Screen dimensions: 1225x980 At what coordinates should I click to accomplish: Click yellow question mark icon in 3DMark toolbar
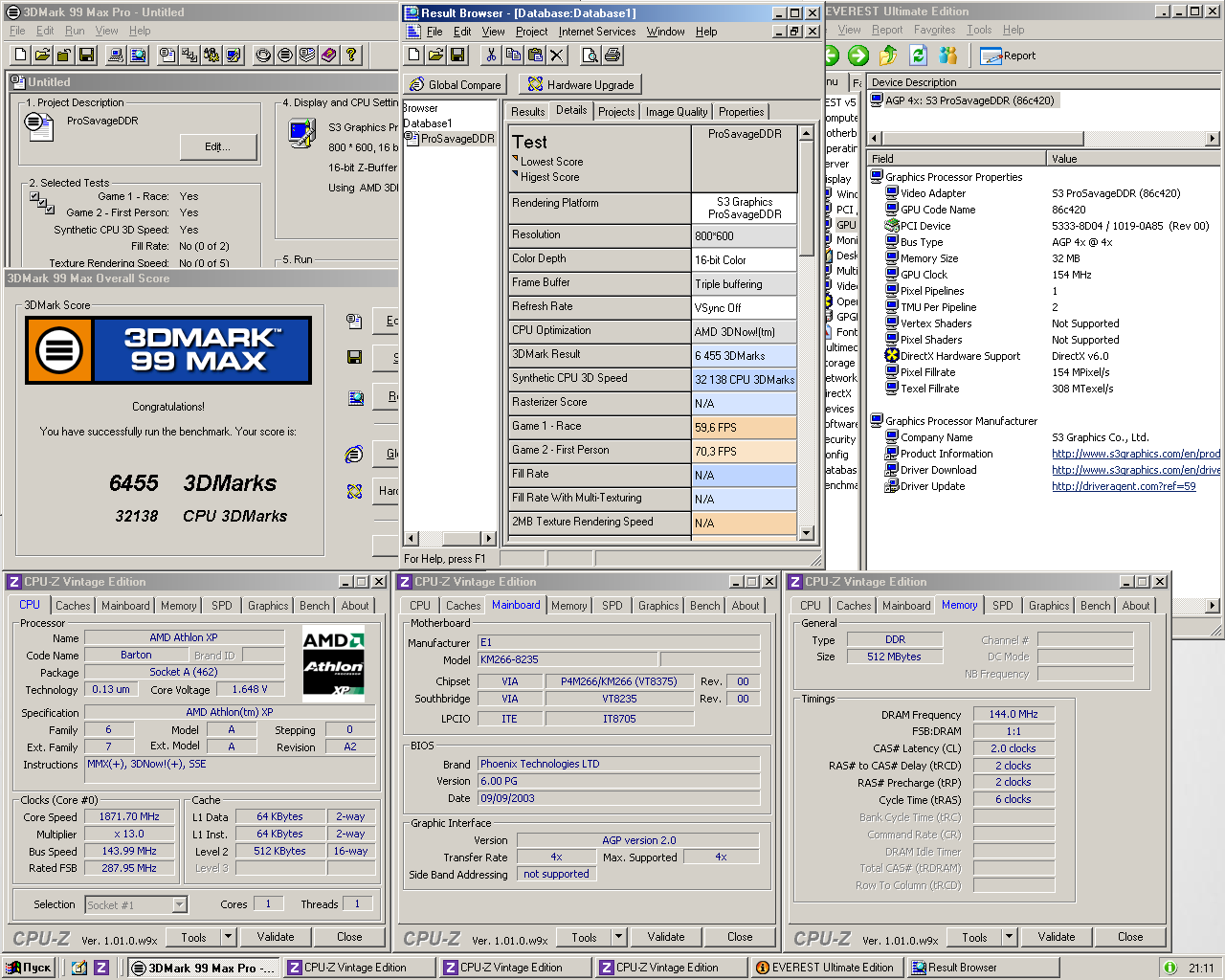pyautogui.click(x=351, y=56)
